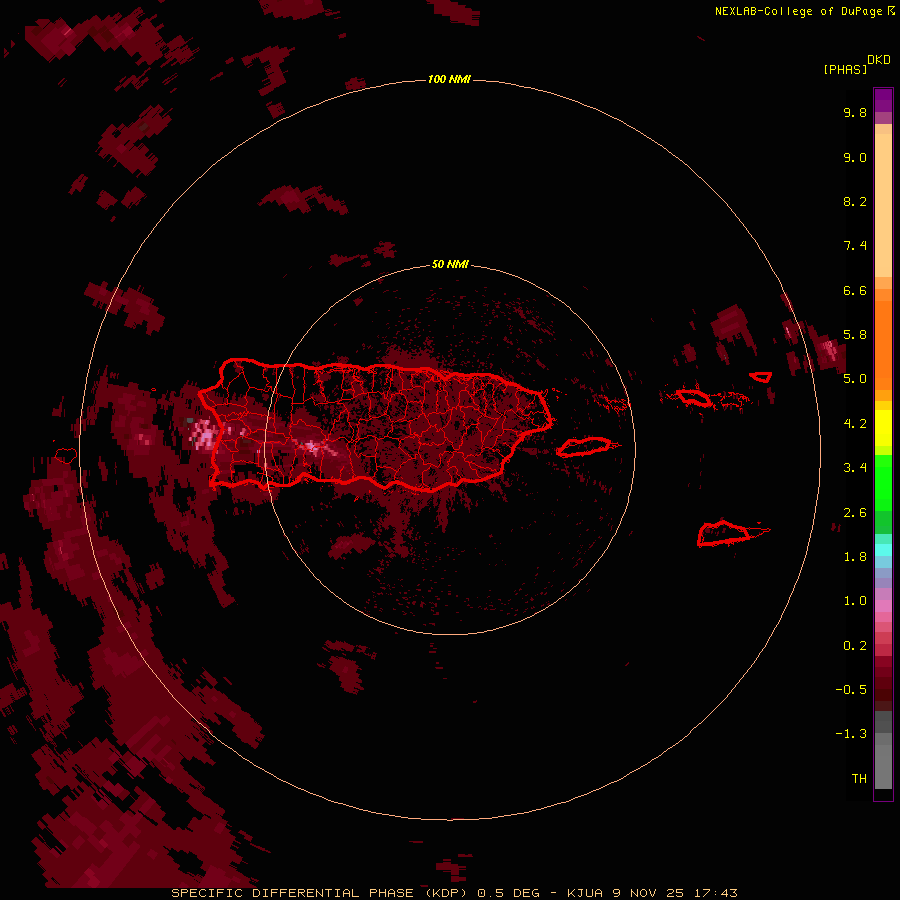Click the 4.2 scale label

click(855, 424)
